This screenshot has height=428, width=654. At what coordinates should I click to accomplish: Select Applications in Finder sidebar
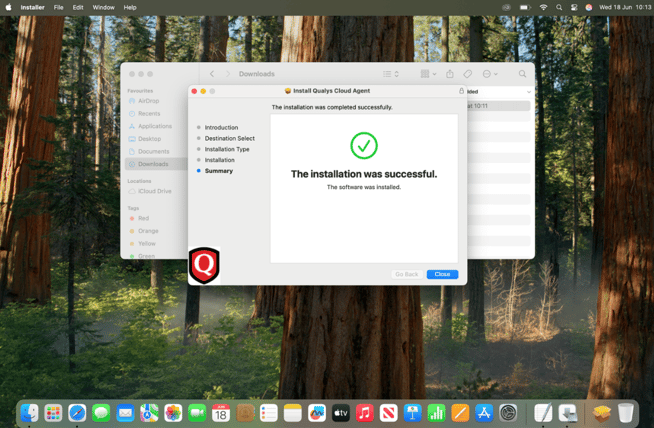pyautogui.click(x=155, y=126)
